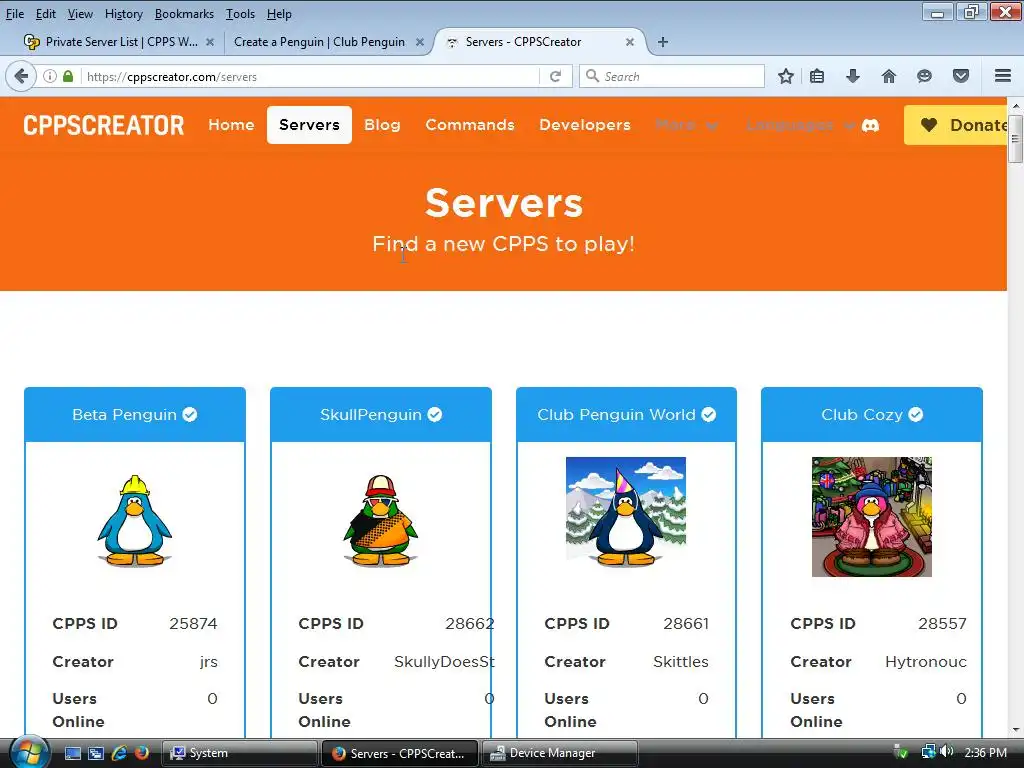Click SkullPenguin's green penguin image

(x=380, y=520)
